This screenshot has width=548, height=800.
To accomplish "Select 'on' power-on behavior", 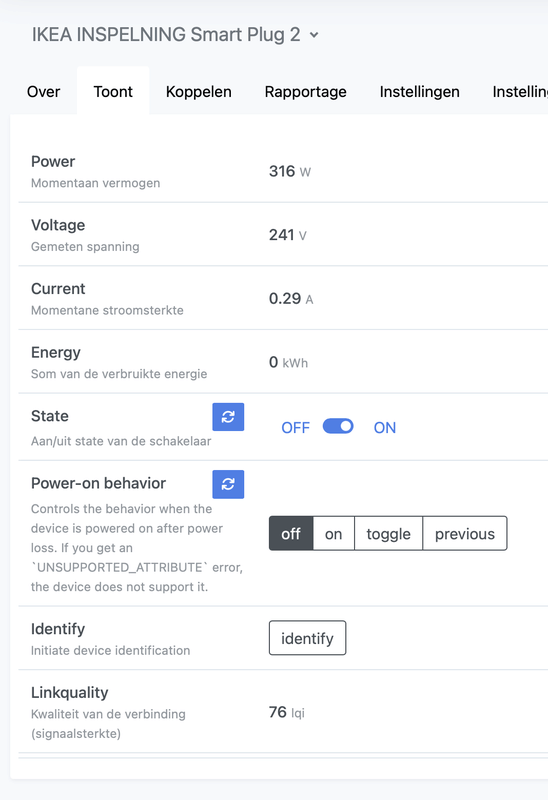I will tap(333, 534).
